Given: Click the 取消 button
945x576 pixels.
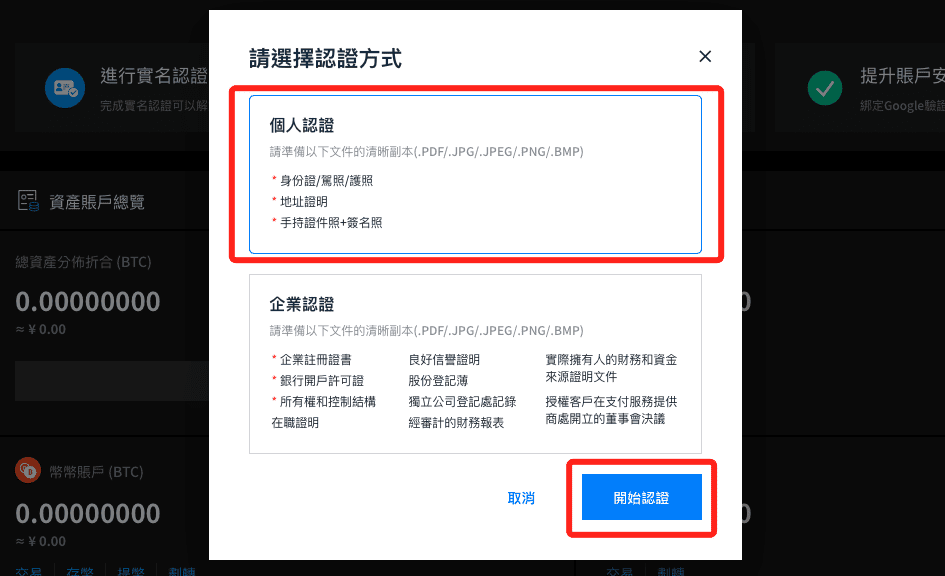Looking at the screenshot, I should click(x=521, y=498).
